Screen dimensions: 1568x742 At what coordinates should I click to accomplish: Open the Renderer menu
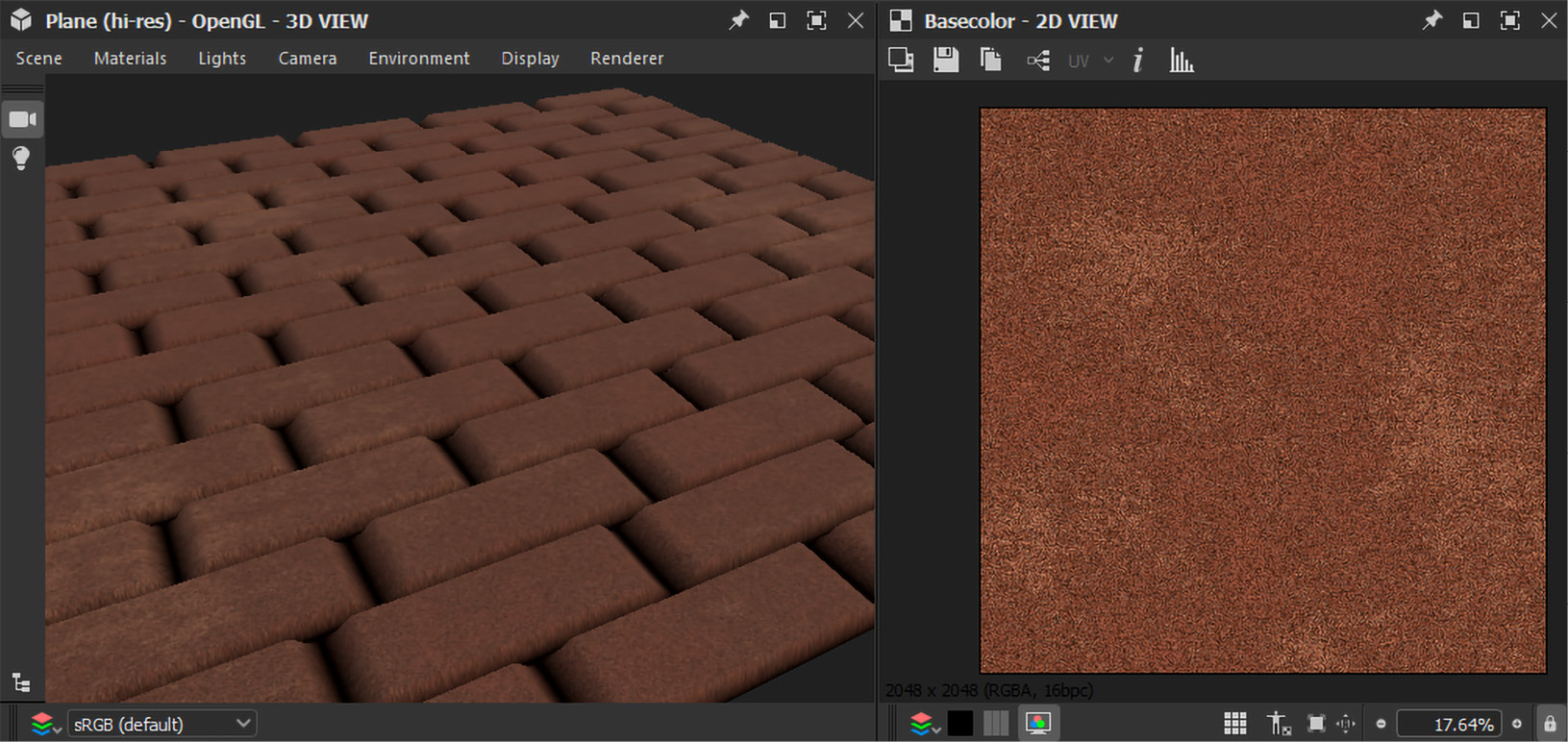pyautogui.click(x=627, y=59)
